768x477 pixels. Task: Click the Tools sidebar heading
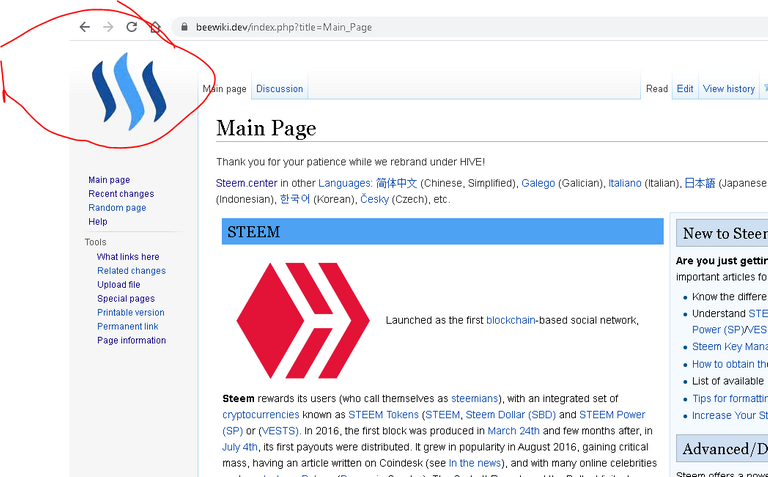96,242
